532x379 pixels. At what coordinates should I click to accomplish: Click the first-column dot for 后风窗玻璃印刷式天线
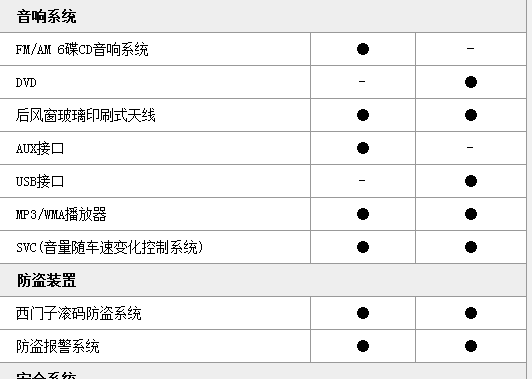[x=363, y=115]
